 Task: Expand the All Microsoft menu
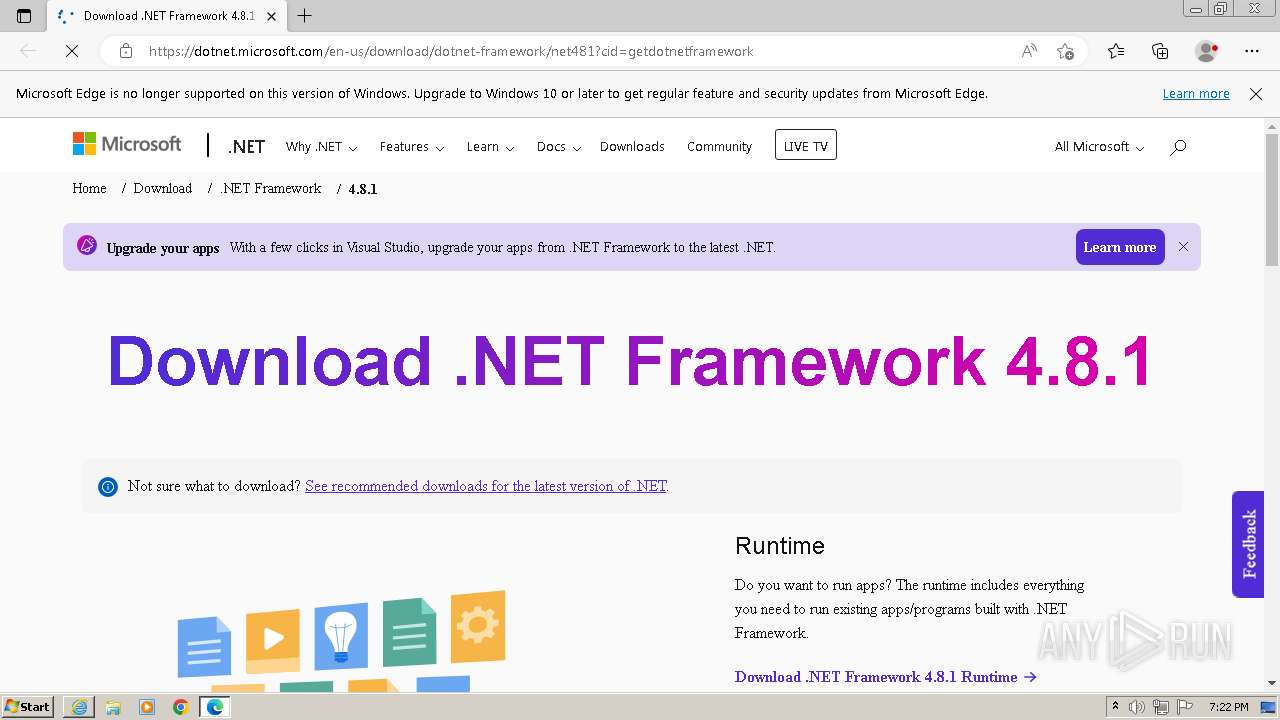(x=1099, y=146)
